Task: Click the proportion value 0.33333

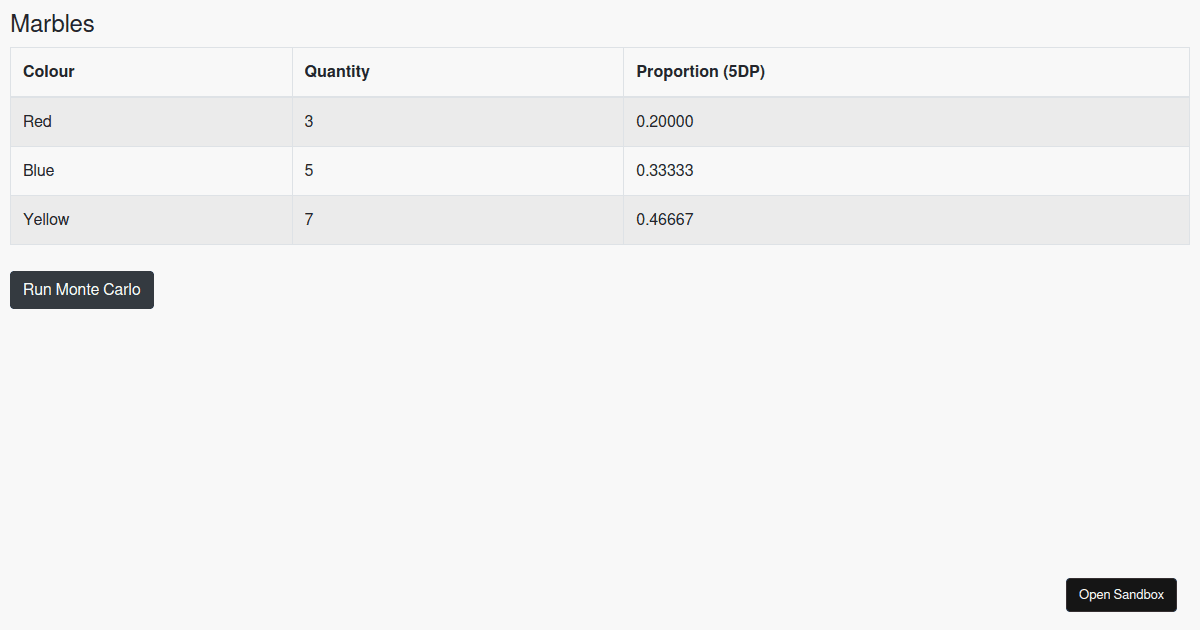Action: tap(664, 171)
